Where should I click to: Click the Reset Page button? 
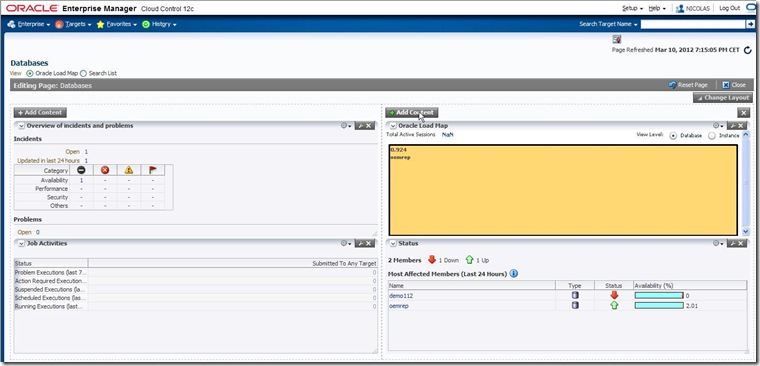coord(688,85)
